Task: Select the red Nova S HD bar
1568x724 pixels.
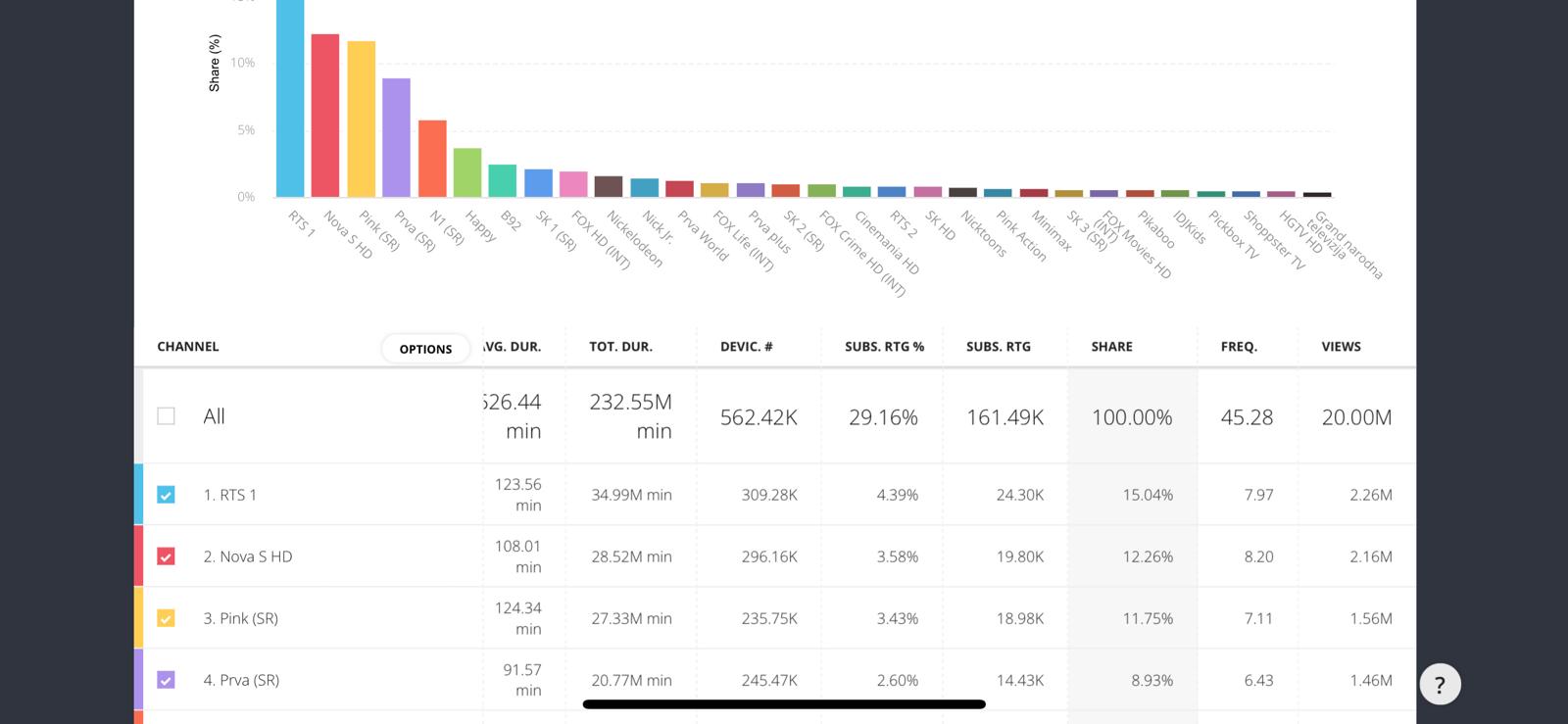Action: pos(325,116)
